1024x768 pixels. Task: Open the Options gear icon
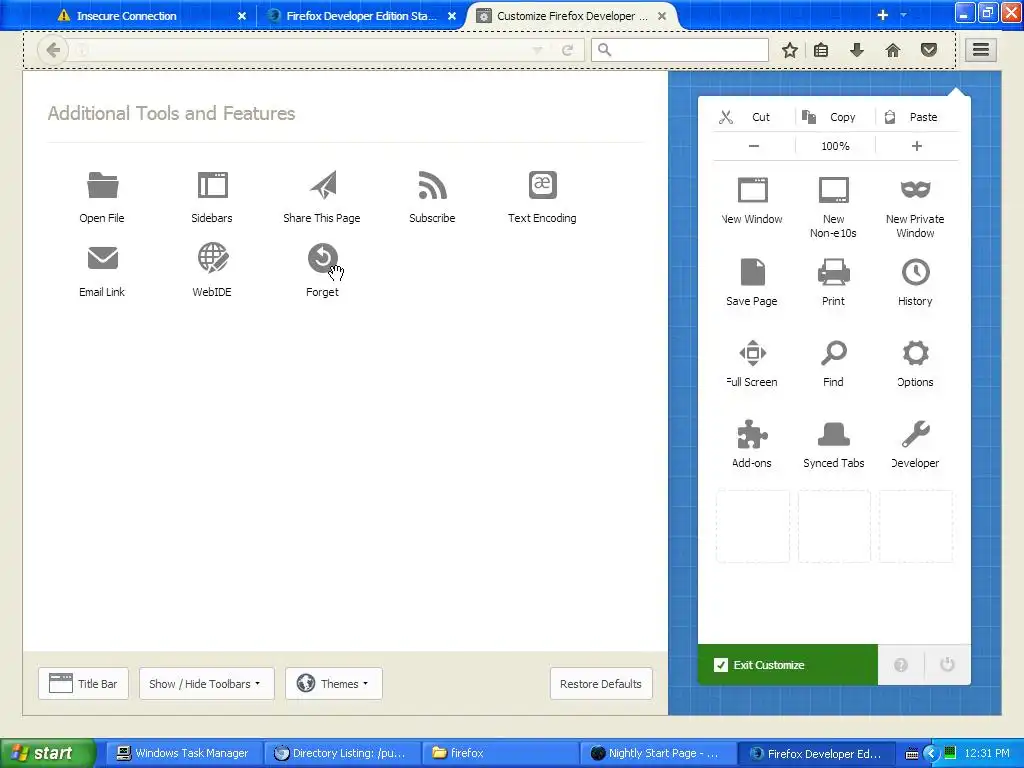916,353
